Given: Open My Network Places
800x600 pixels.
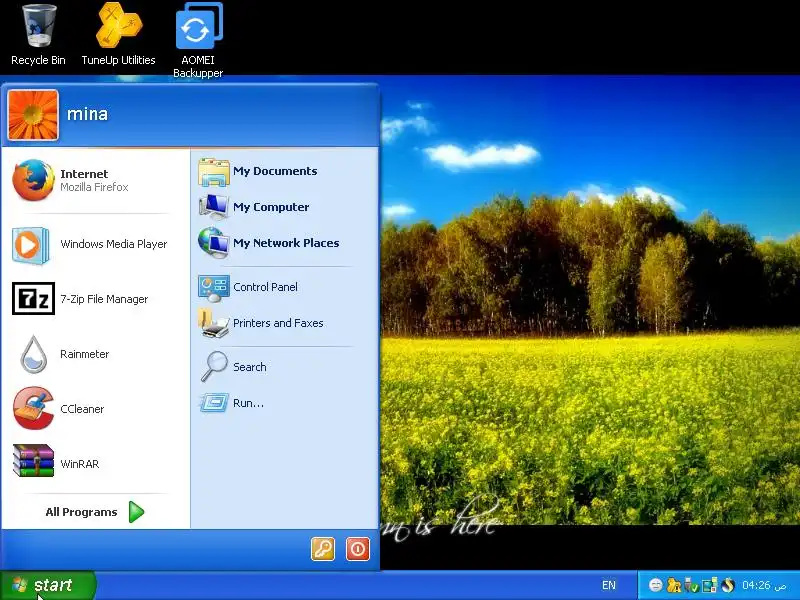Looking at the screenshot, I should tap(284, 243).
